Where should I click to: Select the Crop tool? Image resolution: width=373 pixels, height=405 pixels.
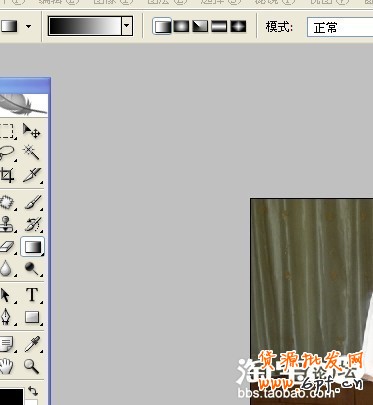click(7, 174)
